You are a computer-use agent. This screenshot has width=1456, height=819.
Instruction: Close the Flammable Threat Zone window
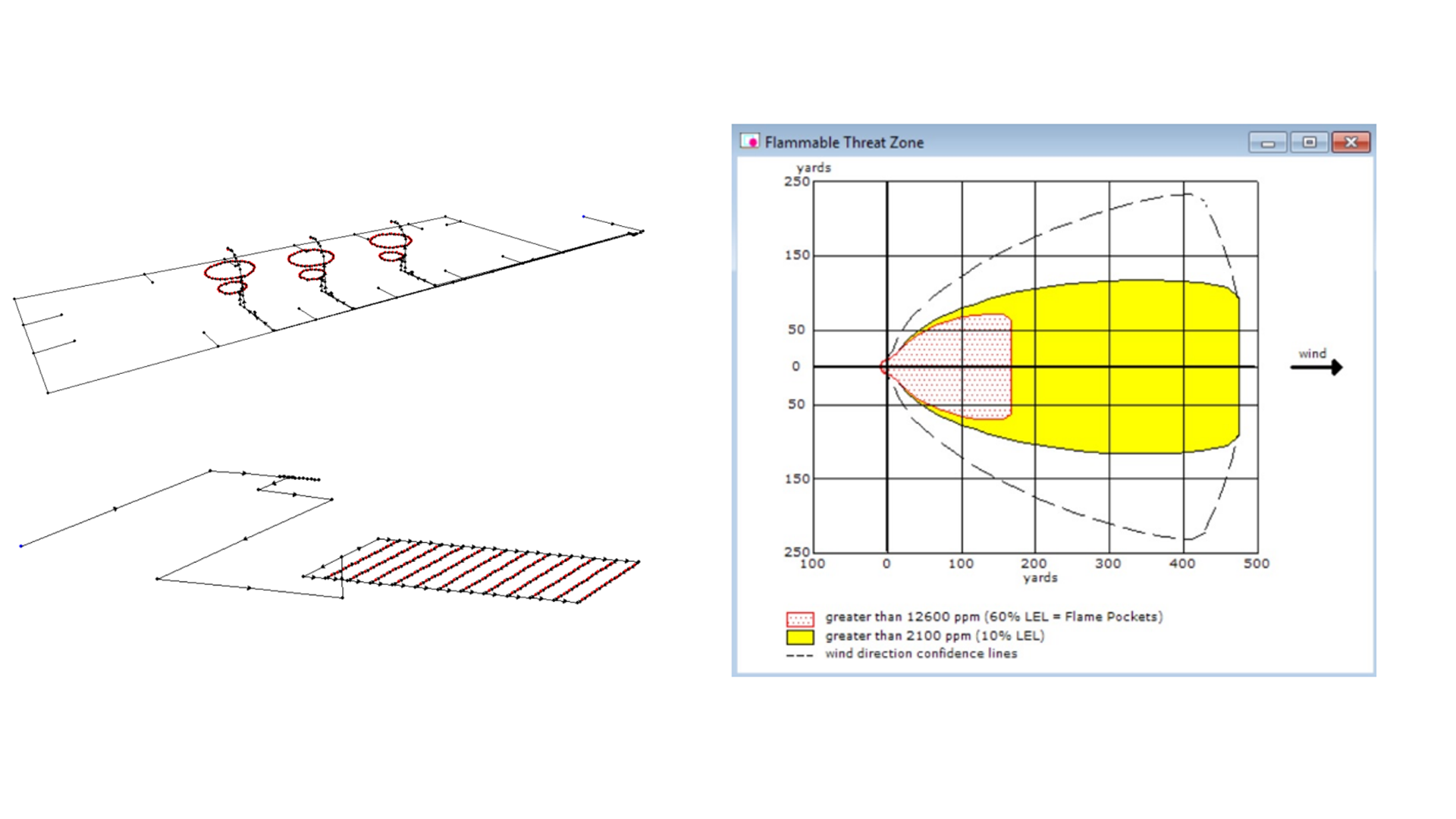[x=1351, y=143]
